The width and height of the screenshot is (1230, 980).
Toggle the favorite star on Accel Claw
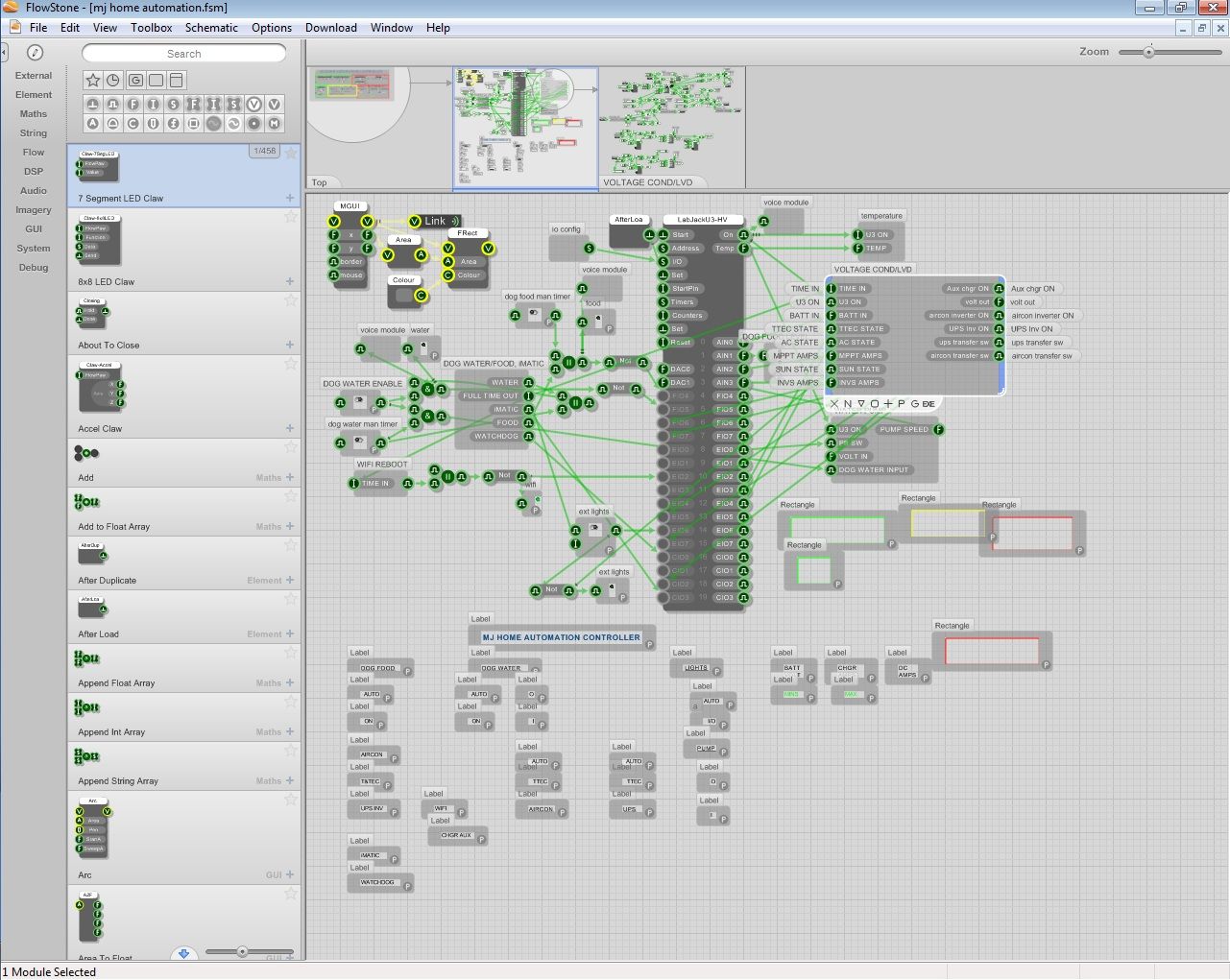pos(290,364)
